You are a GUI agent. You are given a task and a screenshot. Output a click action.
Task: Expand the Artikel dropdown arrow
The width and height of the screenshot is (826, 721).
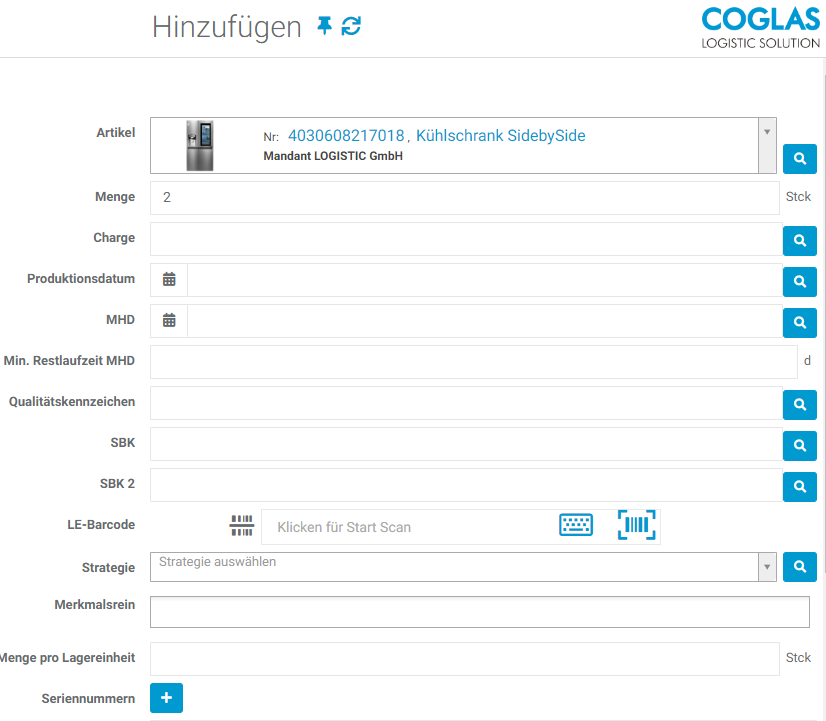click(767, 133)
